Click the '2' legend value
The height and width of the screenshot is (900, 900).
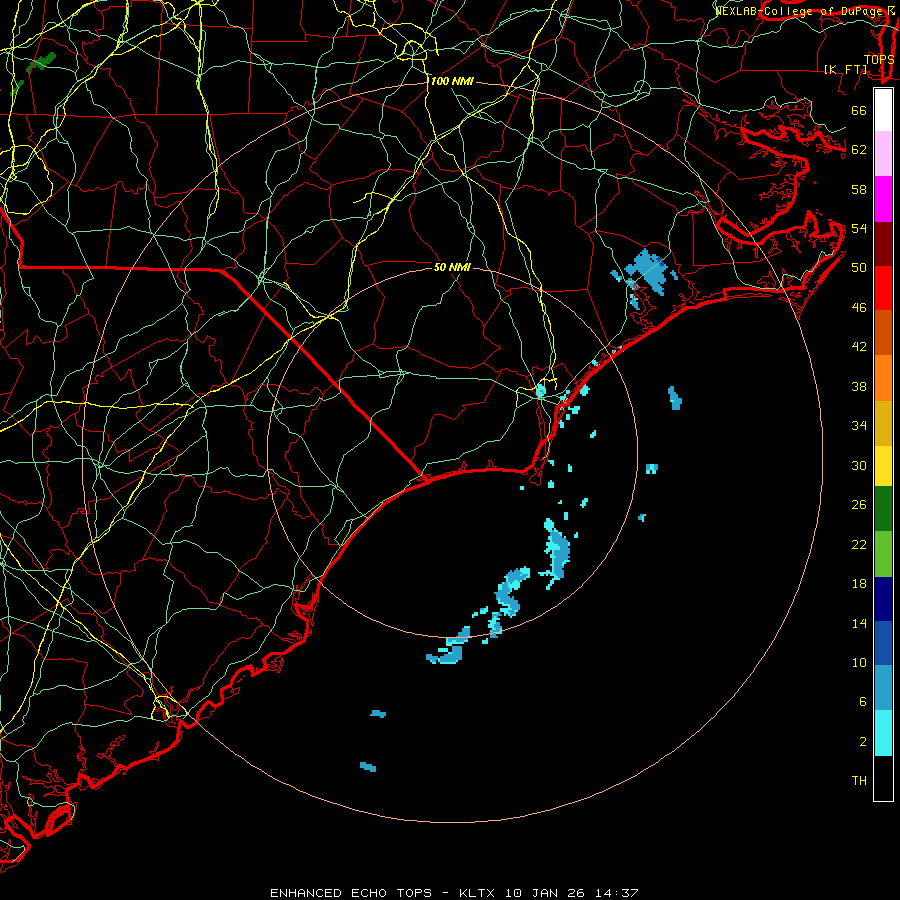click(x=862, y=742)
